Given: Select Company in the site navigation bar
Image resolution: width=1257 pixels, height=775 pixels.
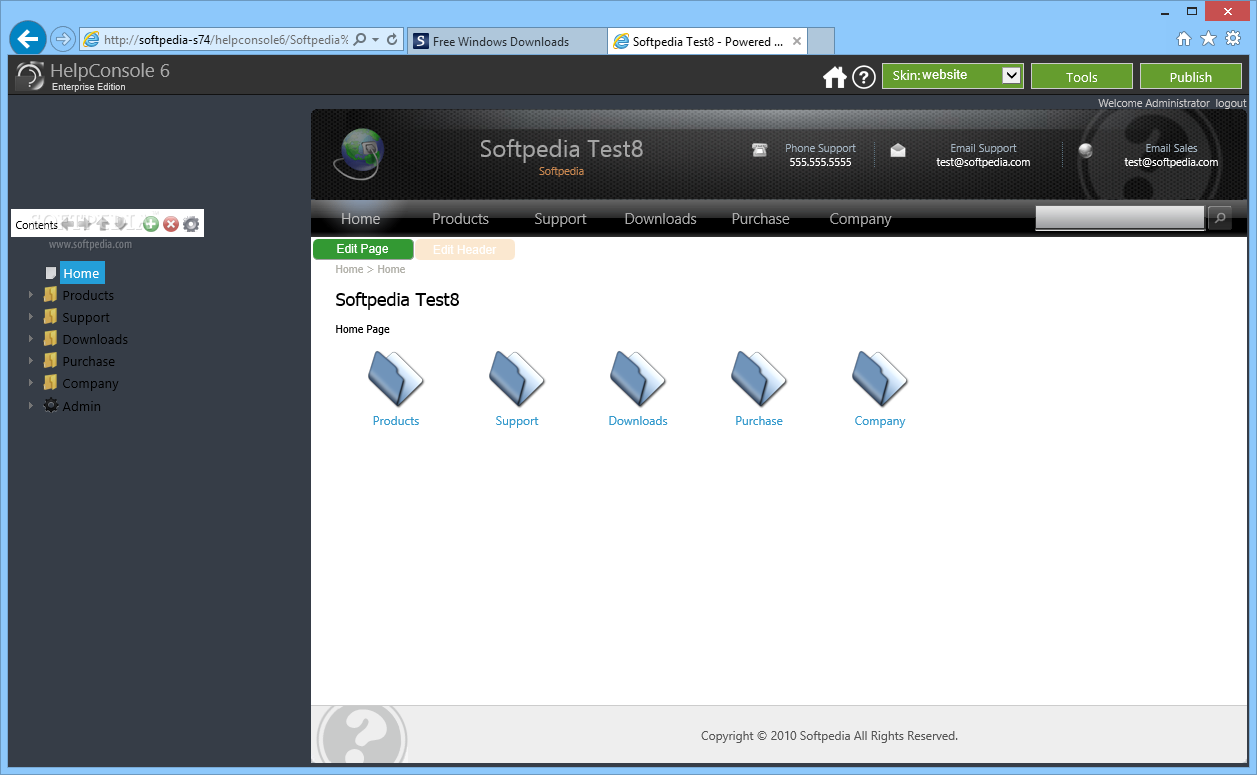Looking at the screenshot, I should [860, 219].
